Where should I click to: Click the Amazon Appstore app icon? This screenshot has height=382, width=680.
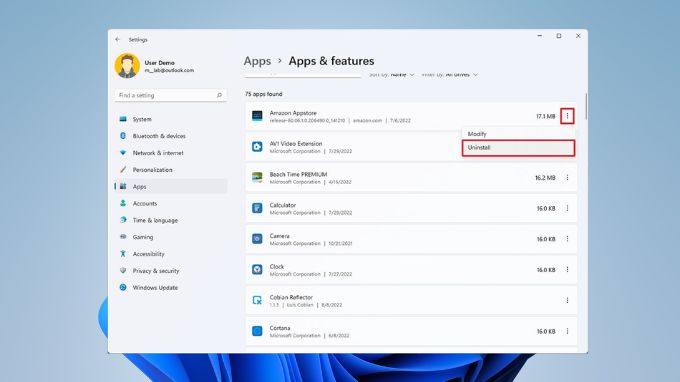[257, 116]
